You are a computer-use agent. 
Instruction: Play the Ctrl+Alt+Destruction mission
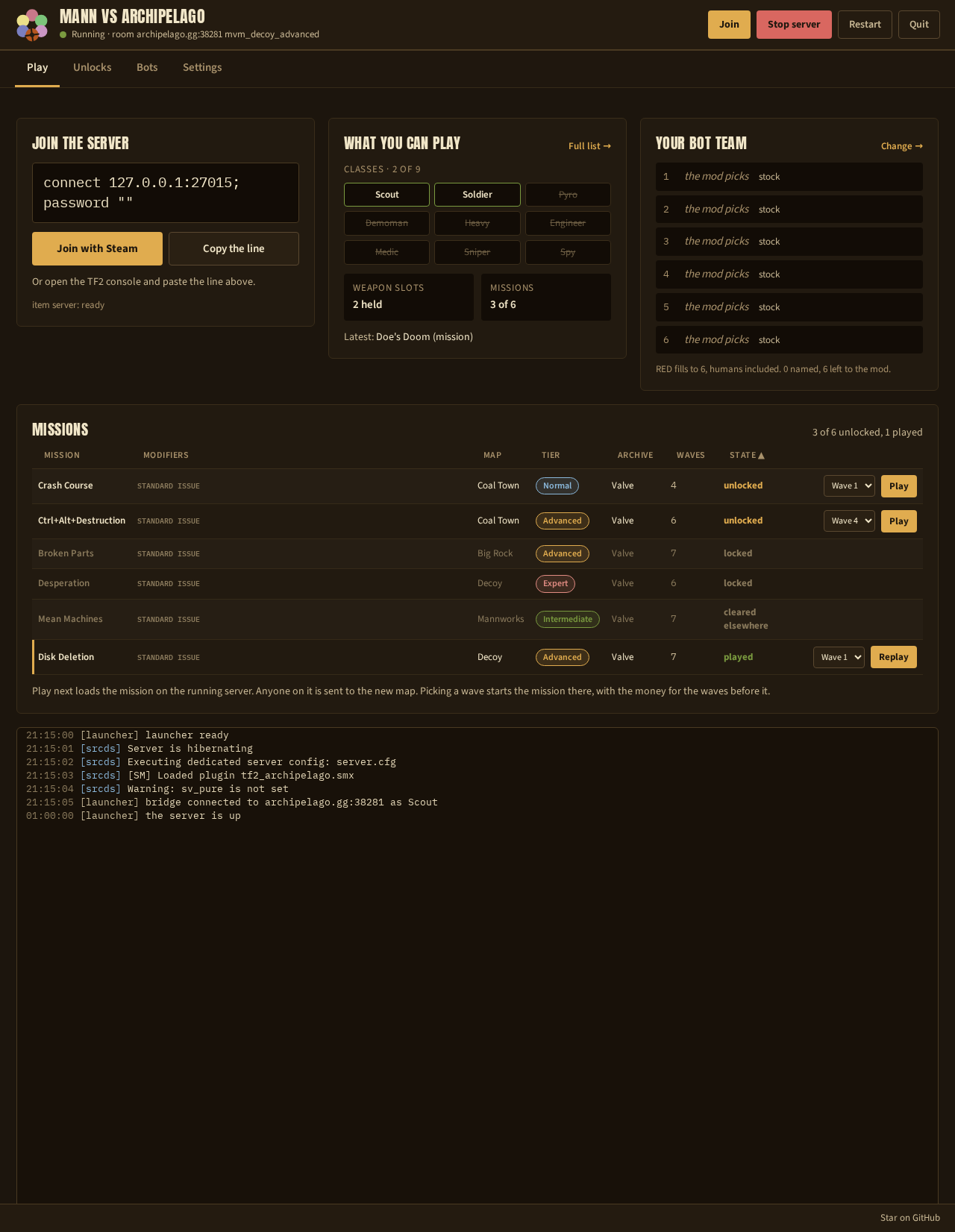[899, 521]
